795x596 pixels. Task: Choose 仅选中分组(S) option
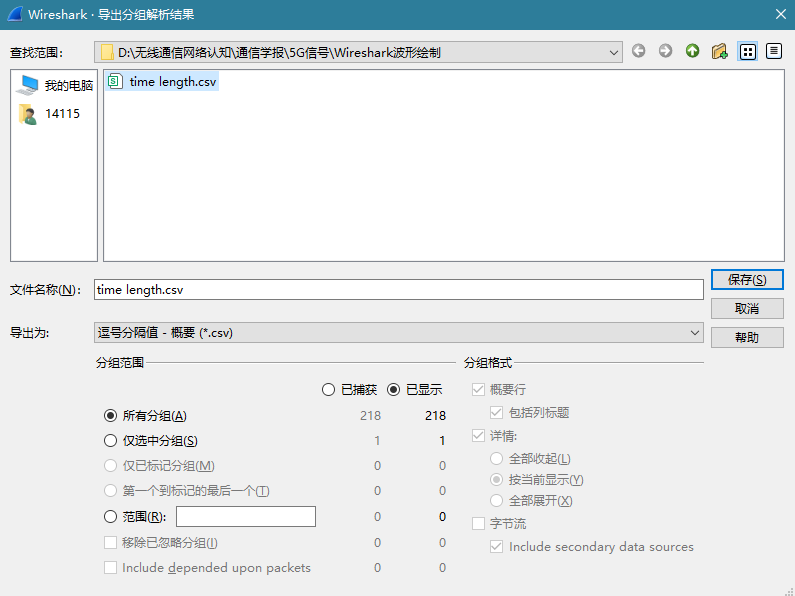110,441
